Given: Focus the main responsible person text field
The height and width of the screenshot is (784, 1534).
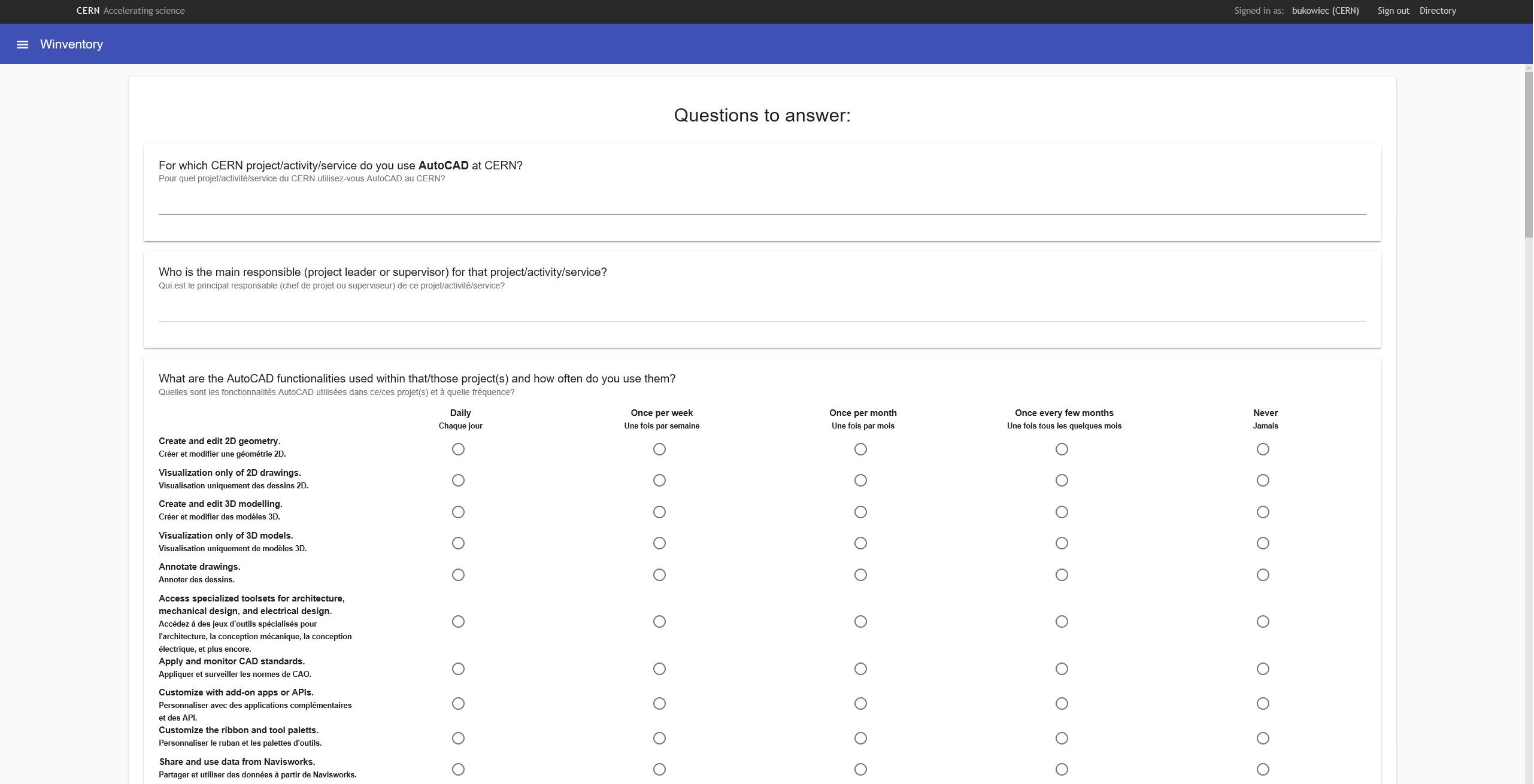Looking at the screenshot, I should coord(762,310).
